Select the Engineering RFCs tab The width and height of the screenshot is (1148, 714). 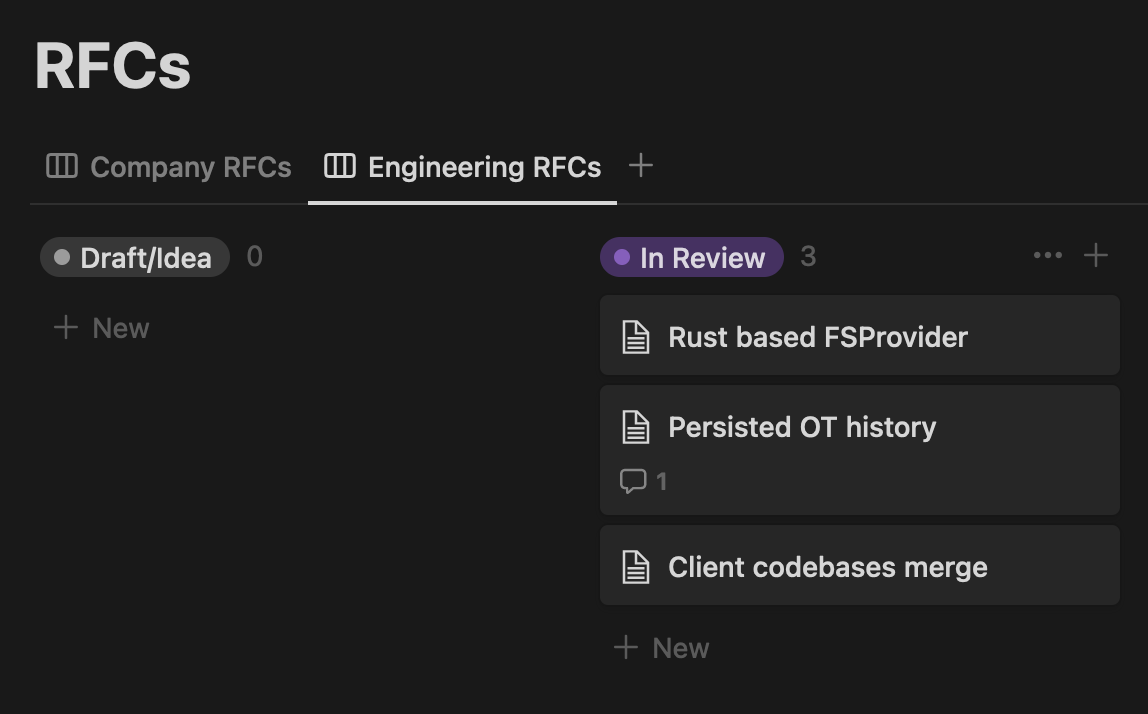click(484, 167)
